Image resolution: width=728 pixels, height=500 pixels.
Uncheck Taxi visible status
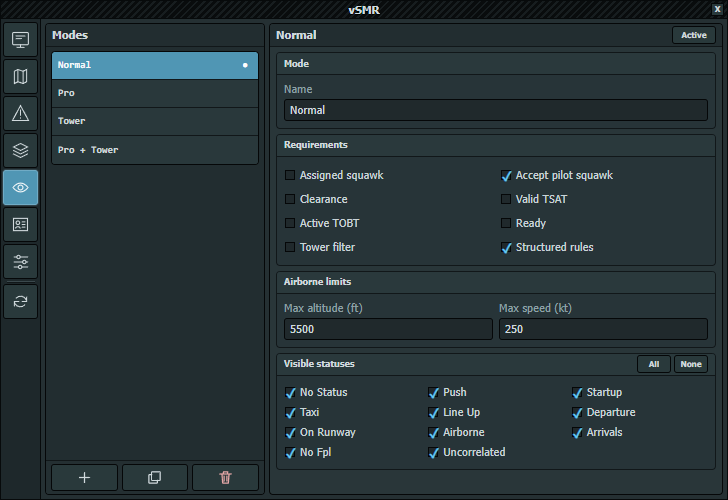(x=290, y=412)
